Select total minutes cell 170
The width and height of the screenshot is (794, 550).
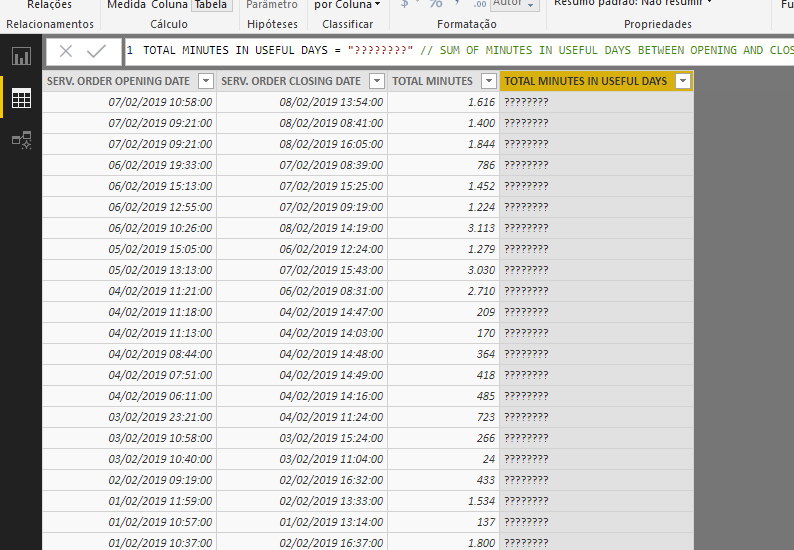click(x=444, y=333)
